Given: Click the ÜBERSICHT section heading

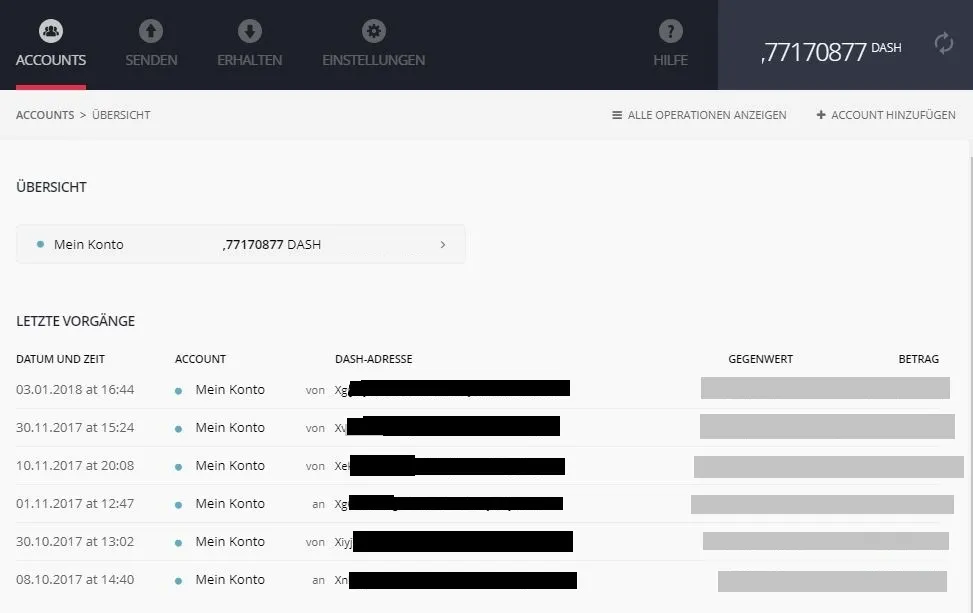Looking at the screenshot, I should coord(51,187).
